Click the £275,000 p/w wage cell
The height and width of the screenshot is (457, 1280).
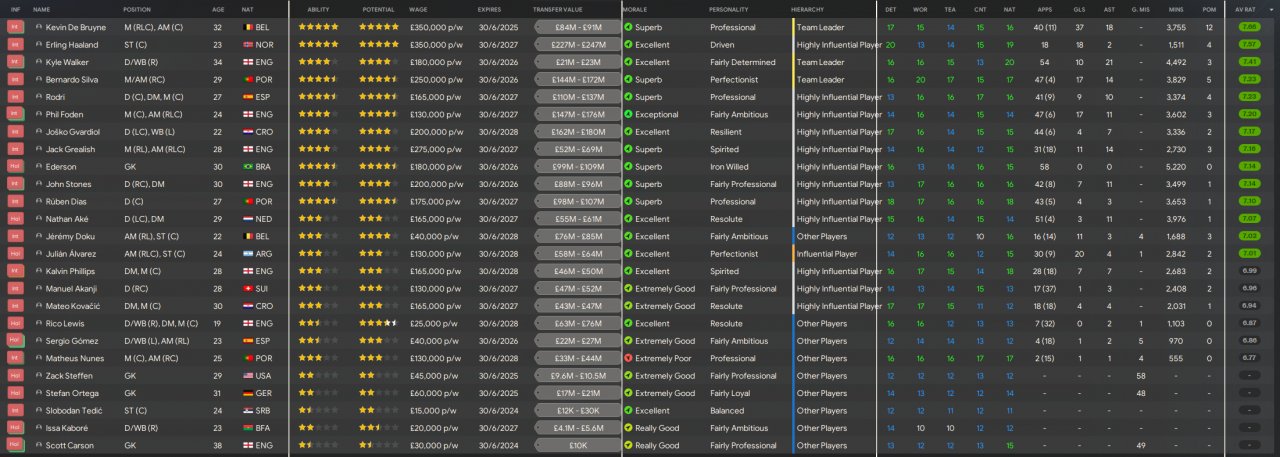coord(436,149)
